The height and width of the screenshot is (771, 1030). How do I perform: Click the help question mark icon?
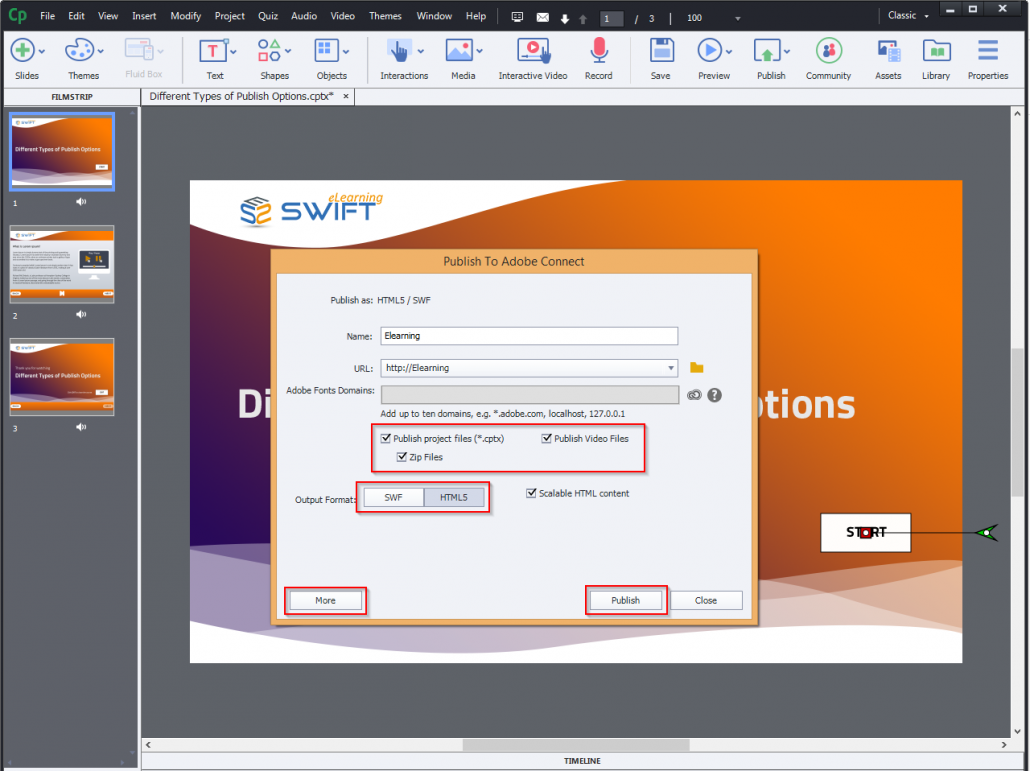[x=715, y=395]
